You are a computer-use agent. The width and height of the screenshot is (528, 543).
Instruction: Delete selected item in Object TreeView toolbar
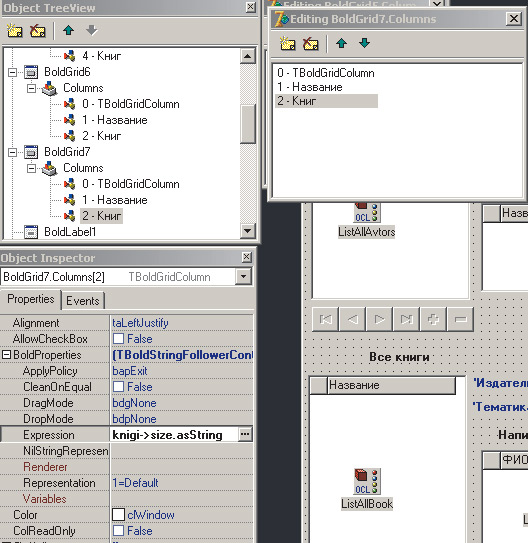point(38,30)
